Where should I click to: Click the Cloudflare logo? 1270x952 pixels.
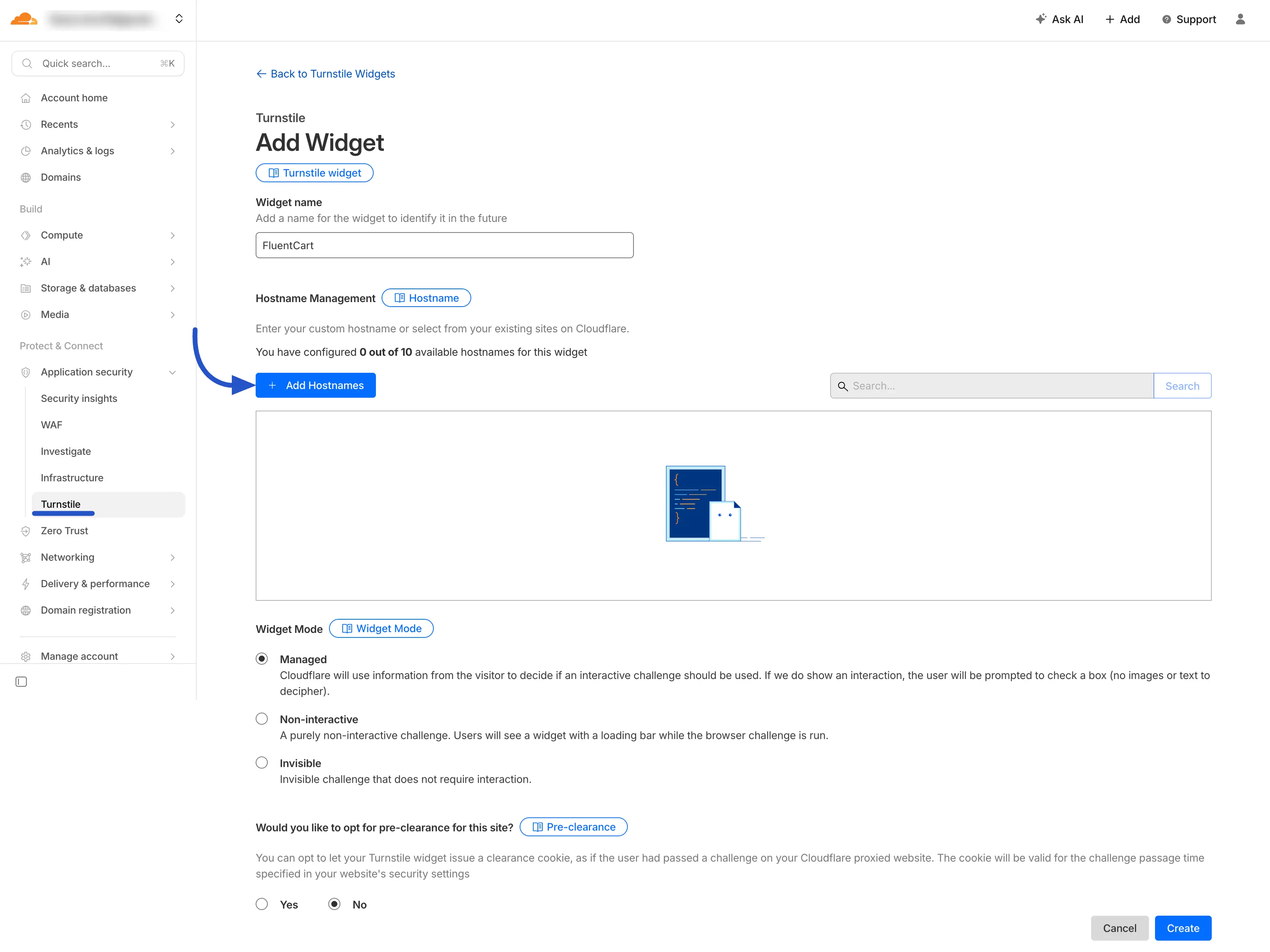23,19
